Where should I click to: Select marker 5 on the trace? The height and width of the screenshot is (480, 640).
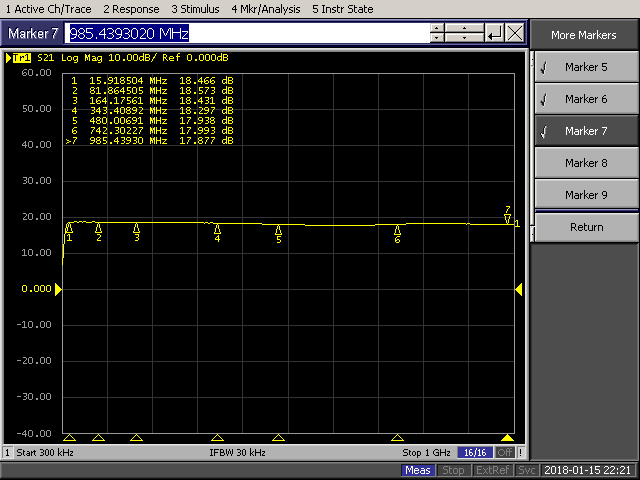(x=278, y=234)
